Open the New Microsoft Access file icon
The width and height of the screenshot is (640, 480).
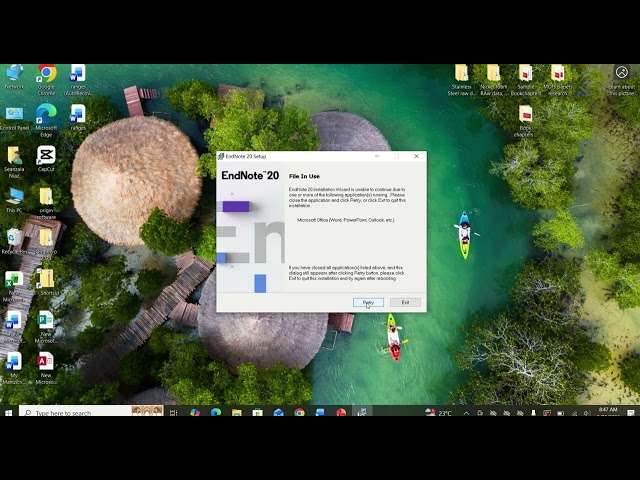point(45,368)
